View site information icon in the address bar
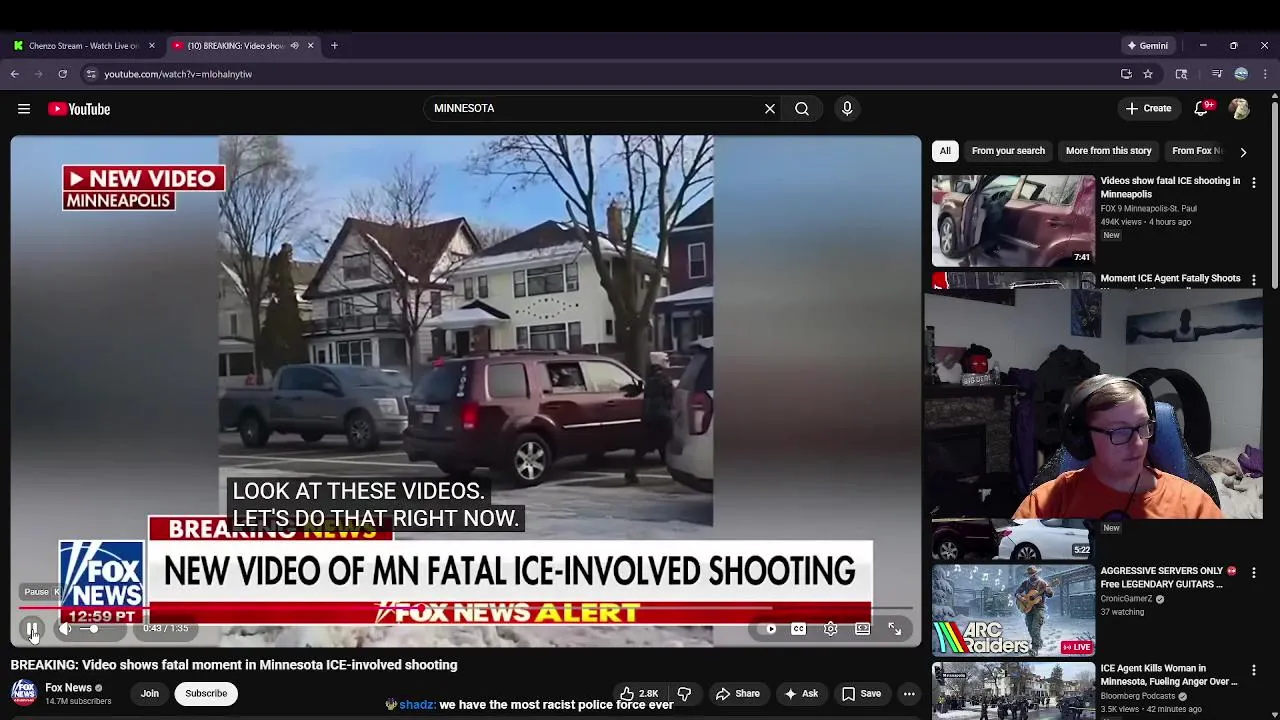The height and width of the screenshot is (720, 1280). (91, 74)
